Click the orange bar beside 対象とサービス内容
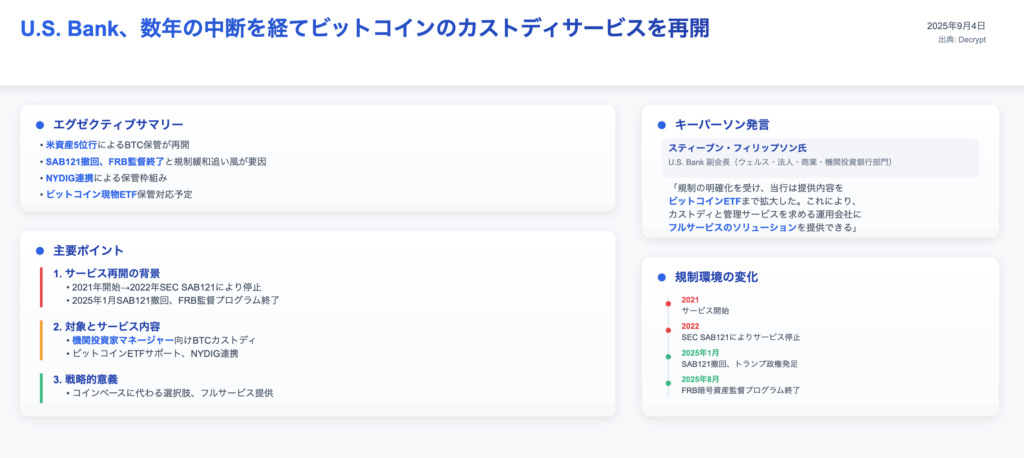The width and height of the screenshot is (1024, 458). [41, 340]
